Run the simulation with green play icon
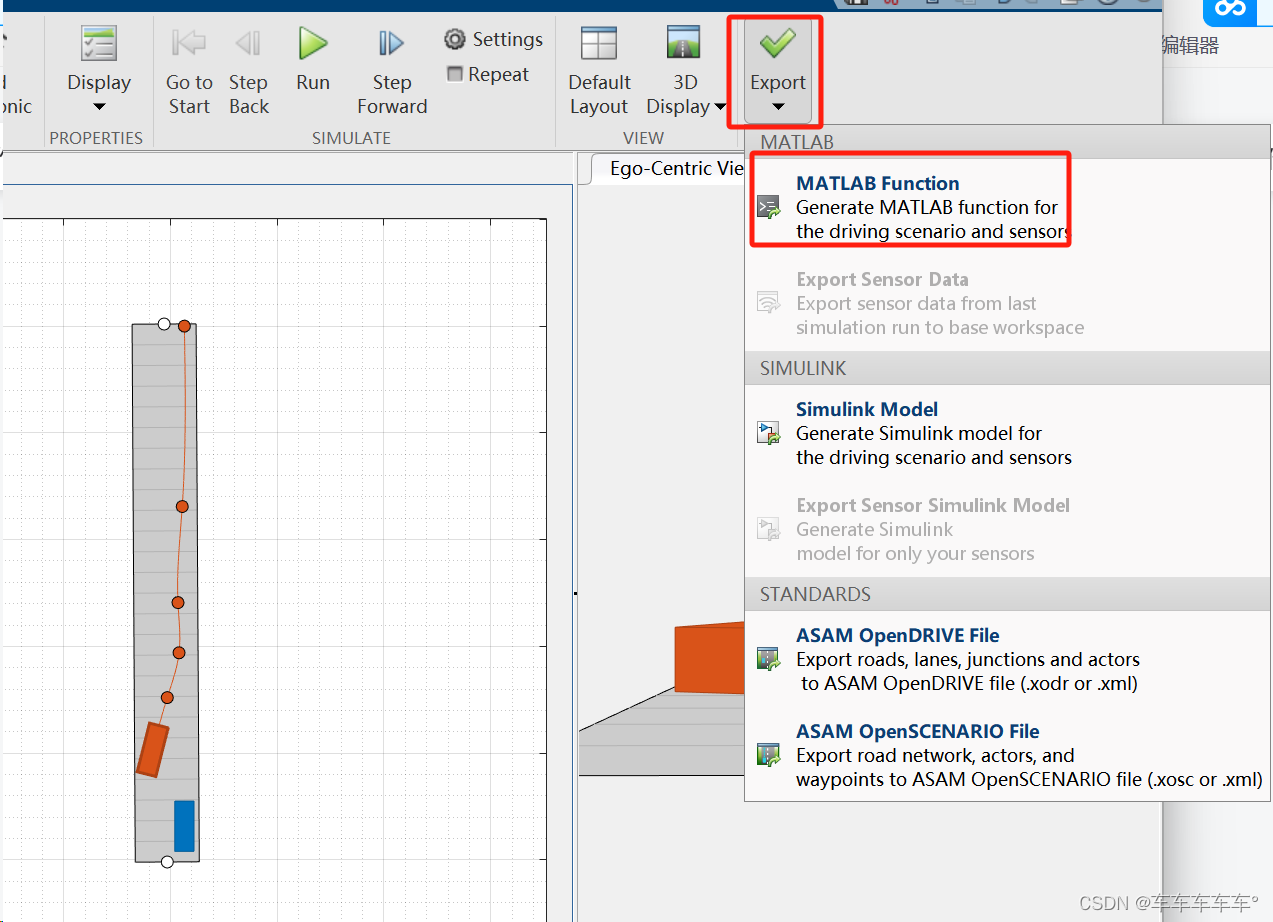This screenshot has width=1273, height=922. pos(313,43)
